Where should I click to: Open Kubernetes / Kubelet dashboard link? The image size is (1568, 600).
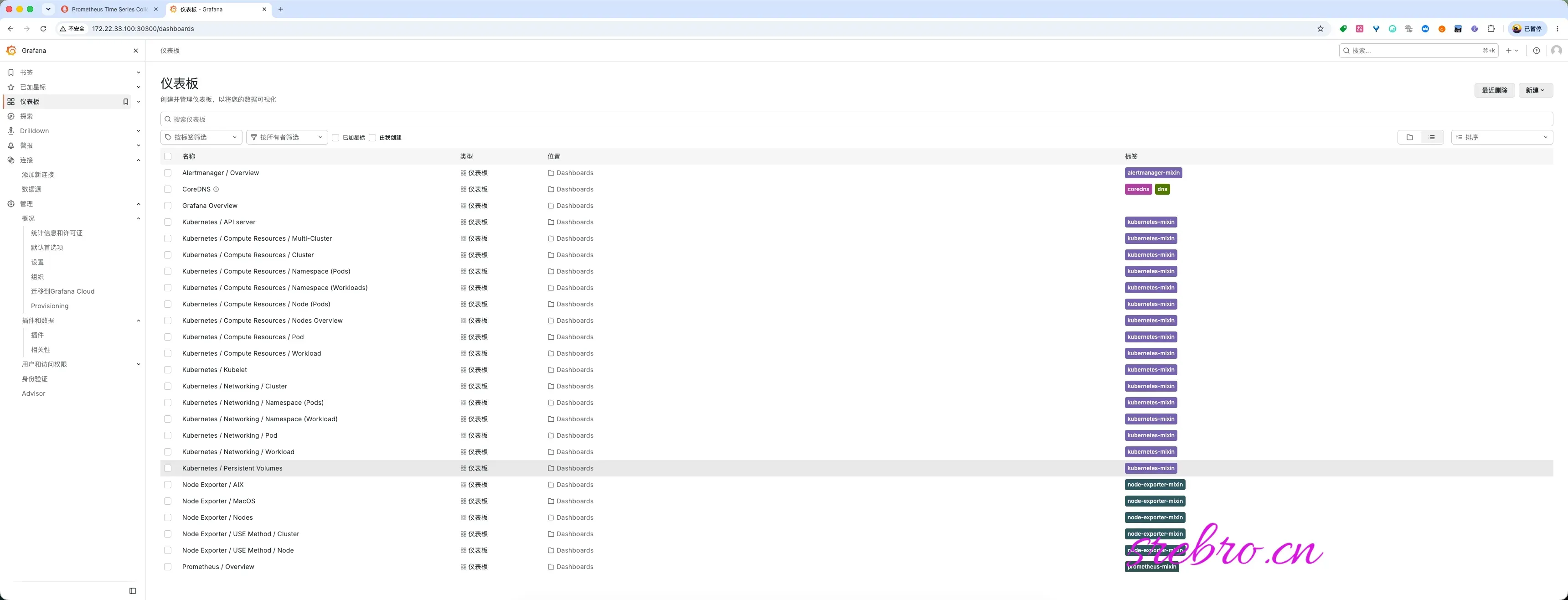214,370
